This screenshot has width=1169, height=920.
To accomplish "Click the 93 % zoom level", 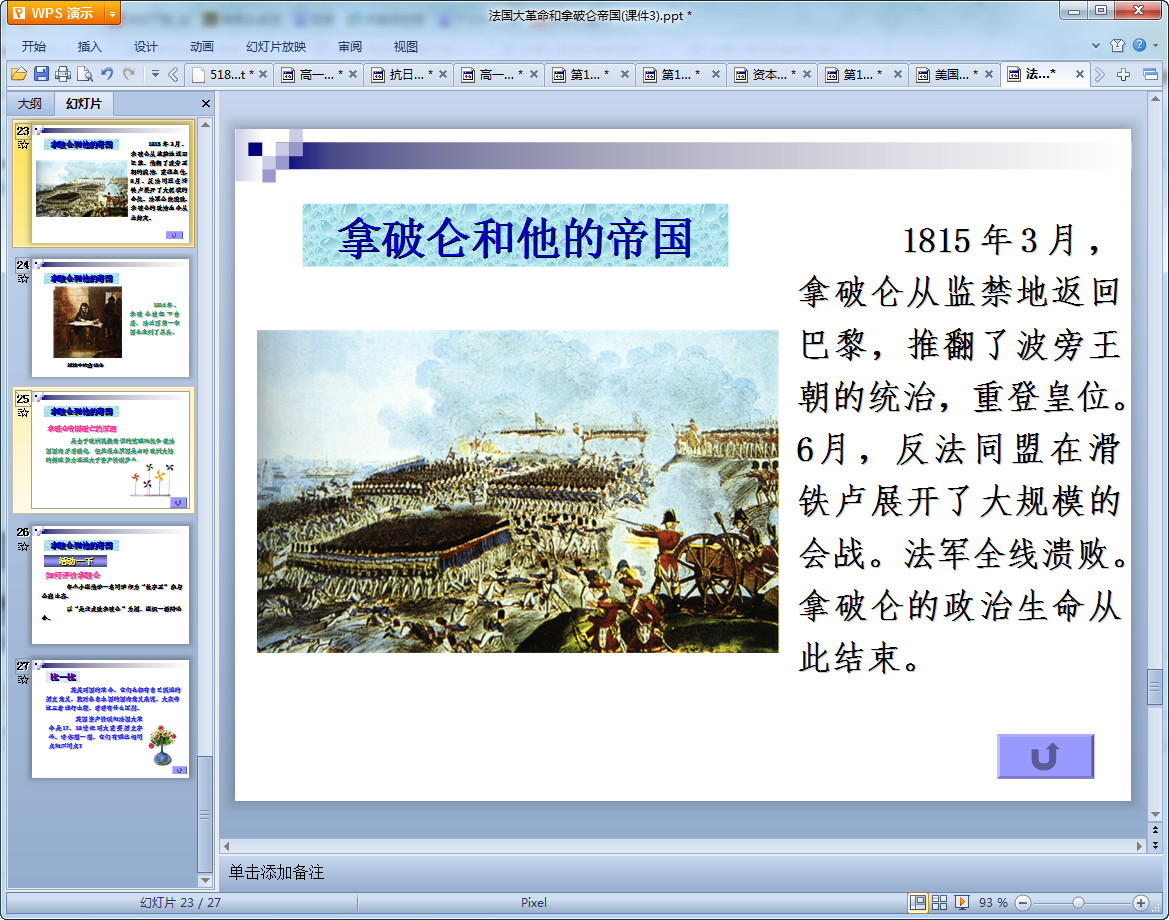I will click(993, 903).
